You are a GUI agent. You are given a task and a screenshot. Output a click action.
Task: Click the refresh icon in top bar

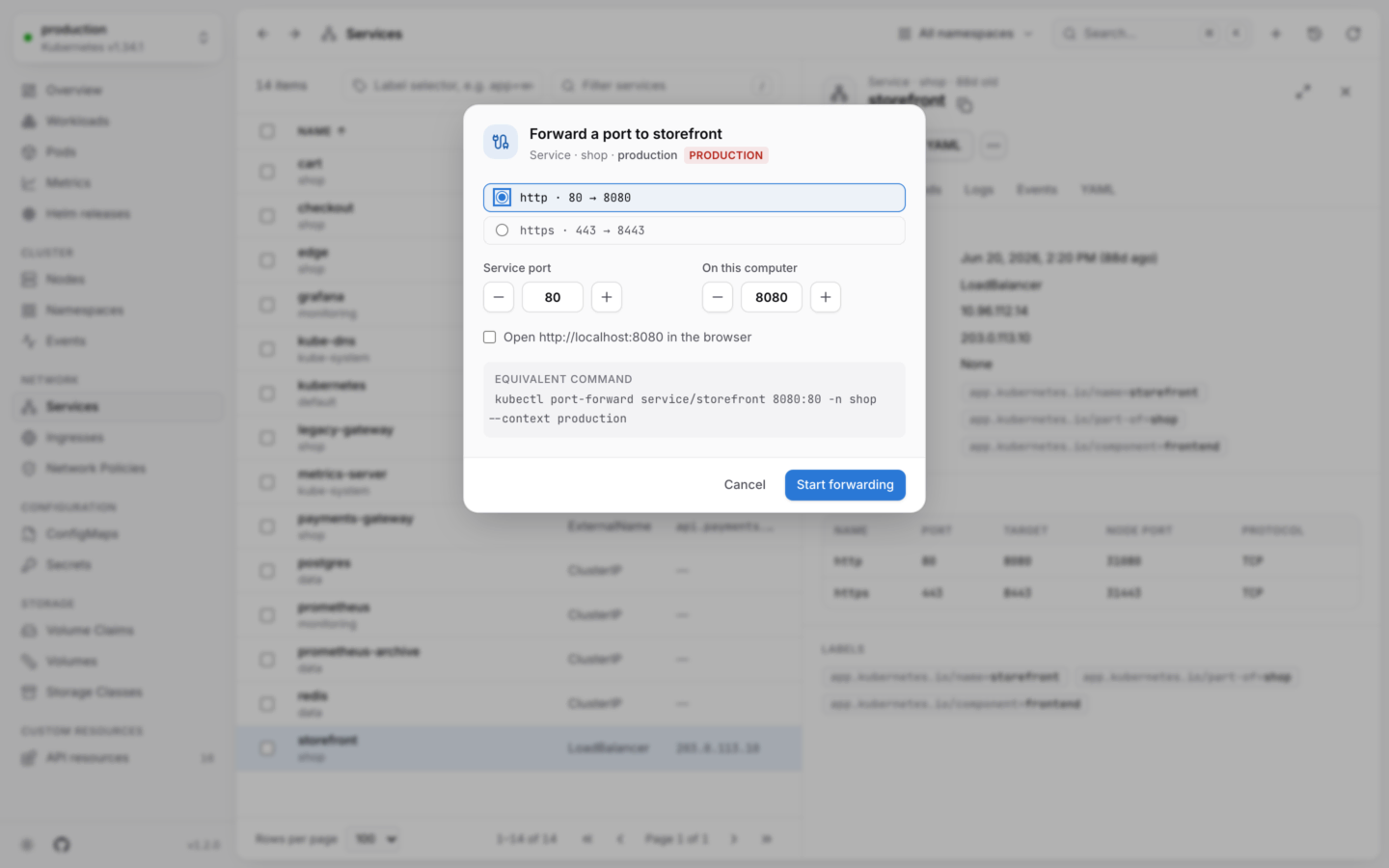(1353, 34)
